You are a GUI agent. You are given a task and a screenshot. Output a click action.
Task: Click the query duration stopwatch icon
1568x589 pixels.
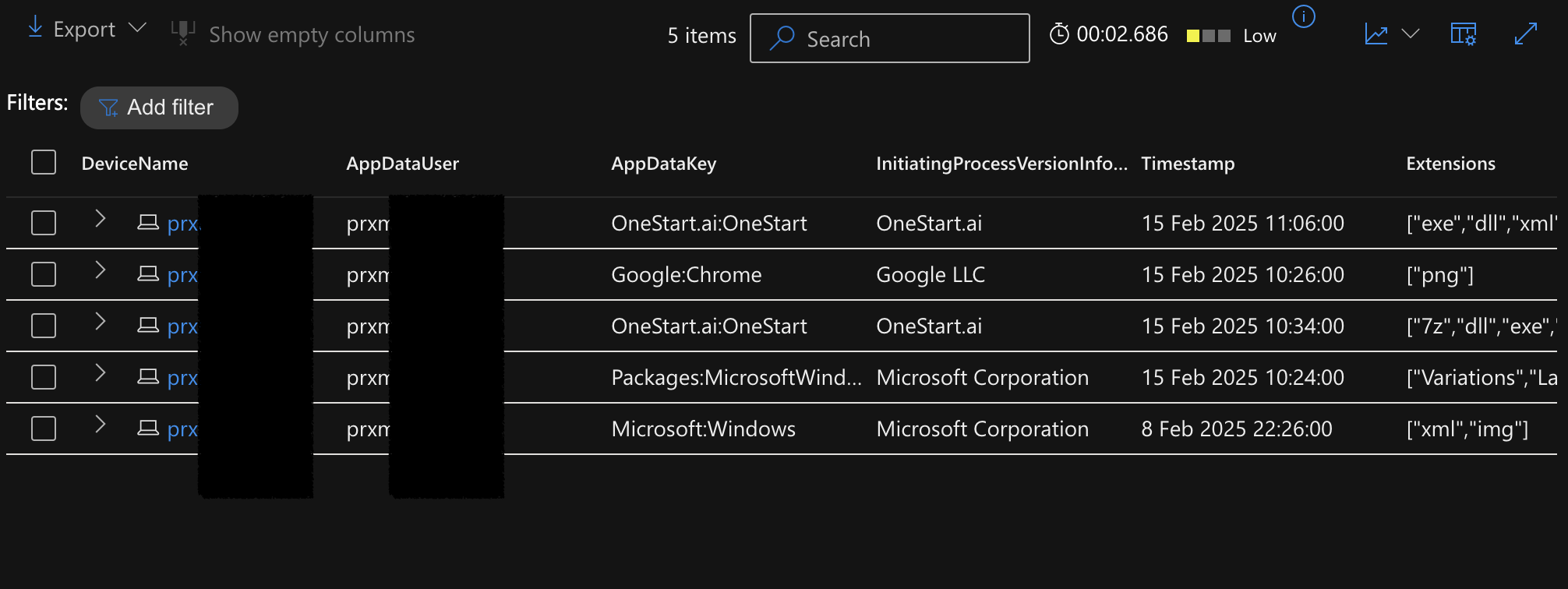tap(1059, 34)
